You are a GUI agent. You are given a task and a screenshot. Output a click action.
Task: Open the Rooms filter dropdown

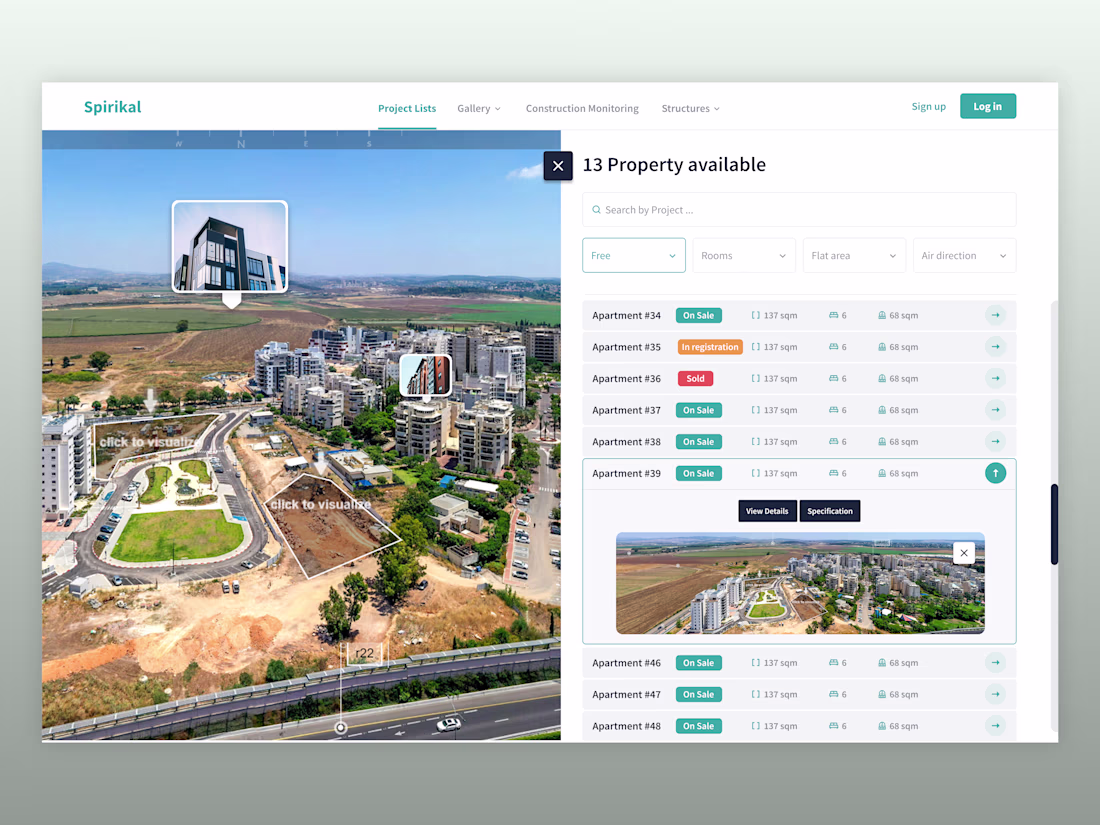point(744,255)
